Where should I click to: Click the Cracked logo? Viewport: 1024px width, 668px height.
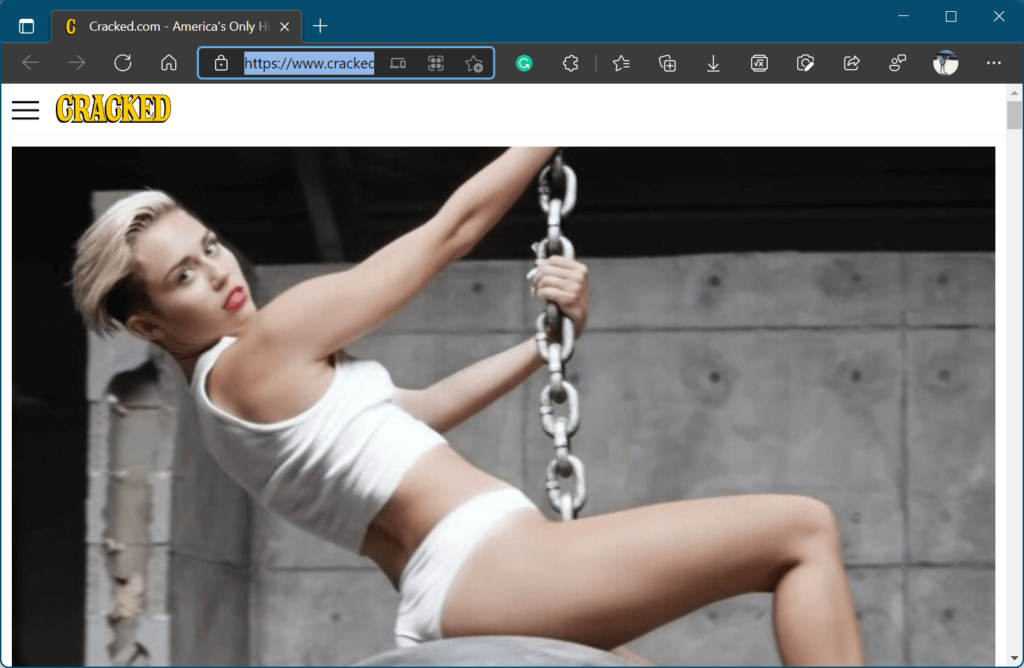coord(113,108)
